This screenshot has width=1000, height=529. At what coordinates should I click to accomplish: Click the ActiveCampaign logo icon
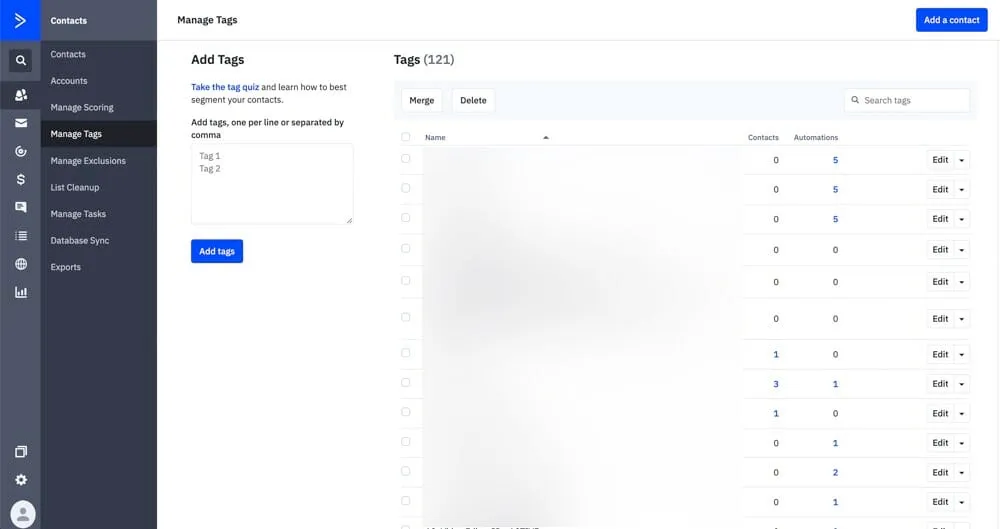pos(20,20)
